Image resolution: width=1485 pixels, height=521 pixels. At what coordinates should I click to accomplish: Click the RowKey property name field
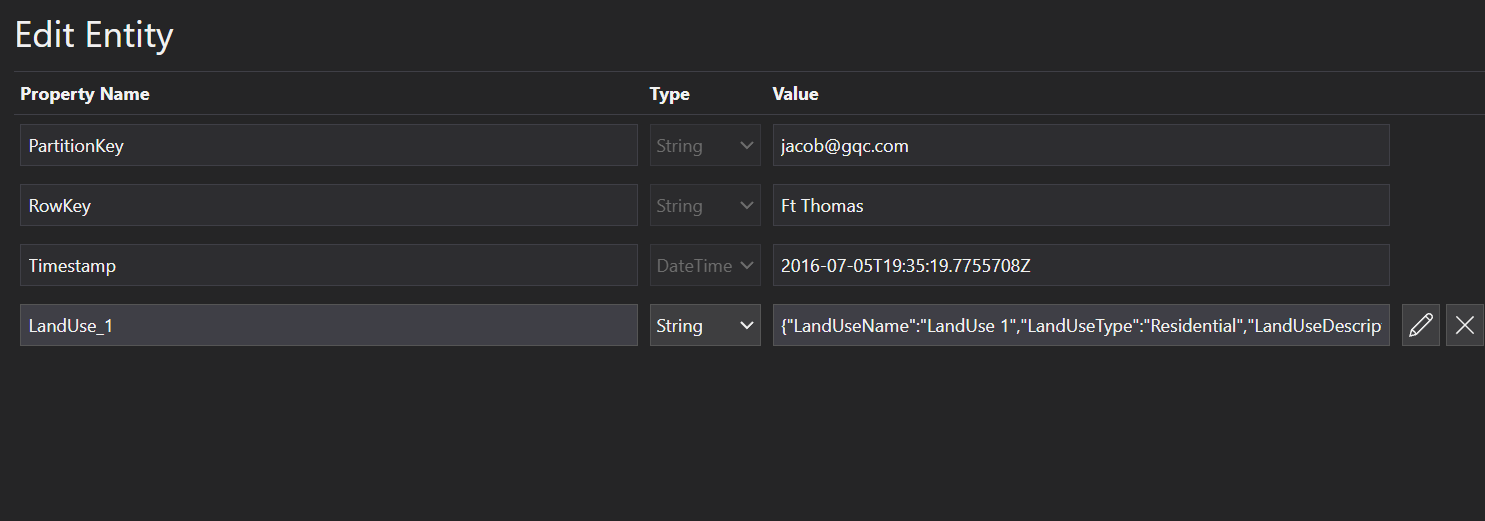(328, 205)
